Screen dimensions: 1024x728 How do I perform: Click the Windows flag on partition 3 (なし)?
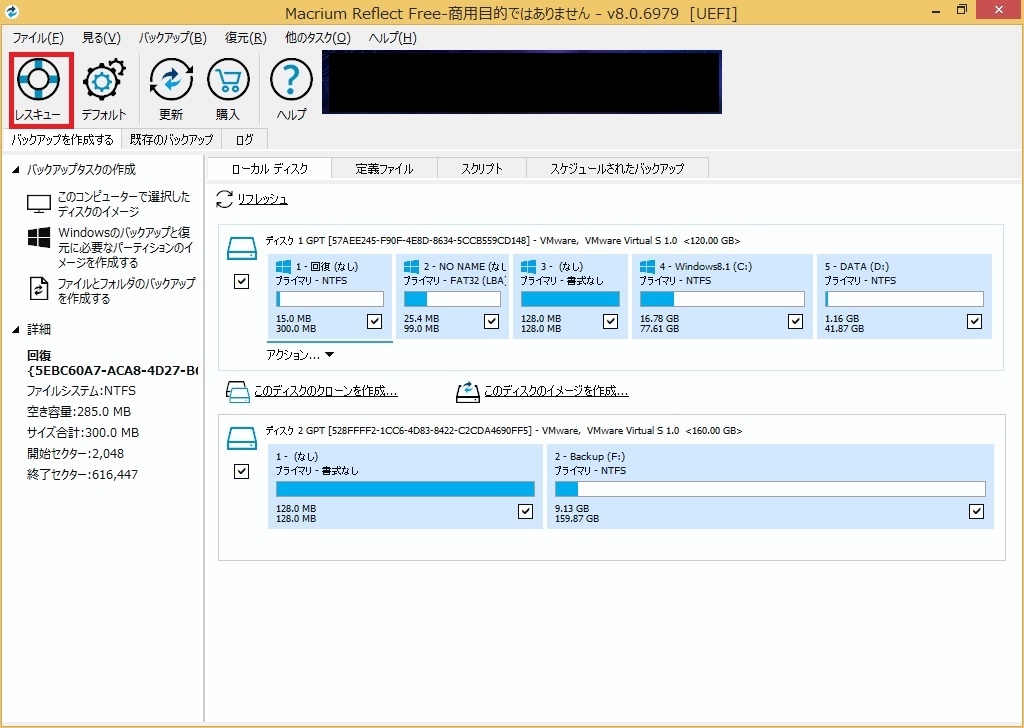coord(528,266)
